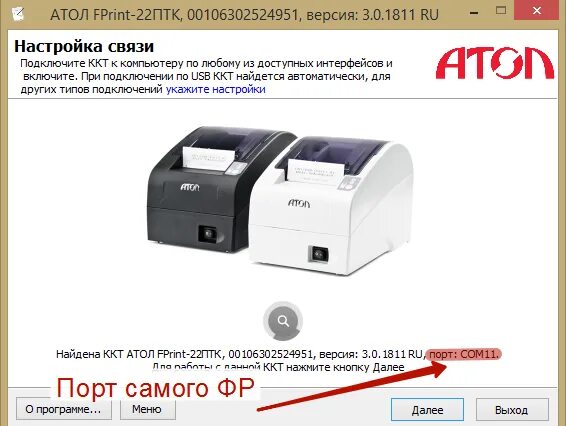Click the 'Далее' button
The height and width of the screenshot is (426, 566).
(x=427, y=410)
